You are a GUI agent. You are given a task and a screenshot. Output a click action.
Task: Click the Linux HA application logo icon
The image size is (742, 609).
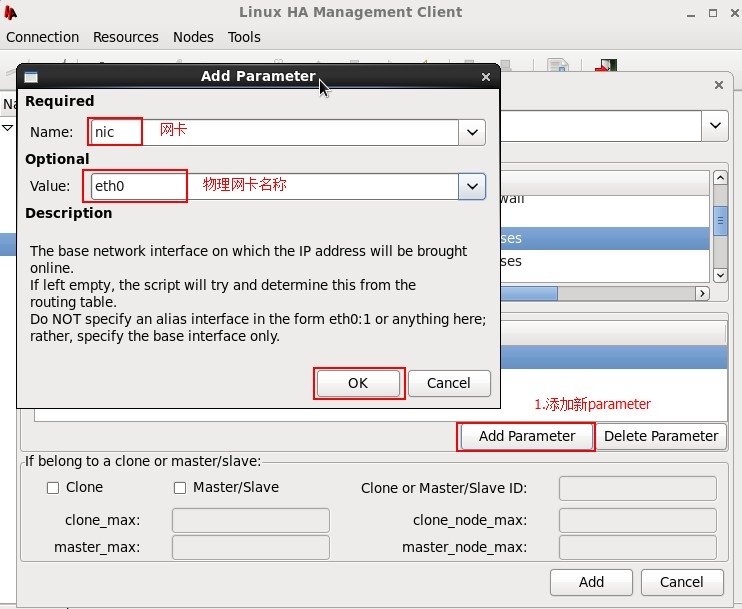click(10, 12)
